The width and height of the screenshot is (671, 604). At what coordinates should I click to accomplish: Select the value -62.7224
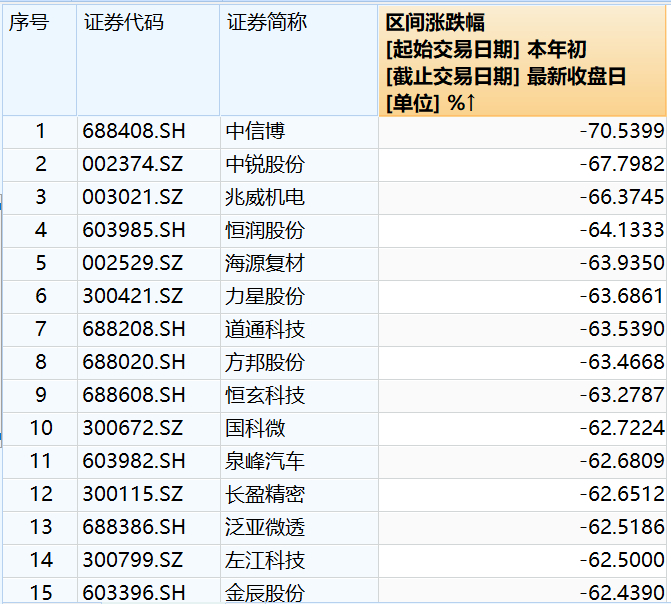622,428
